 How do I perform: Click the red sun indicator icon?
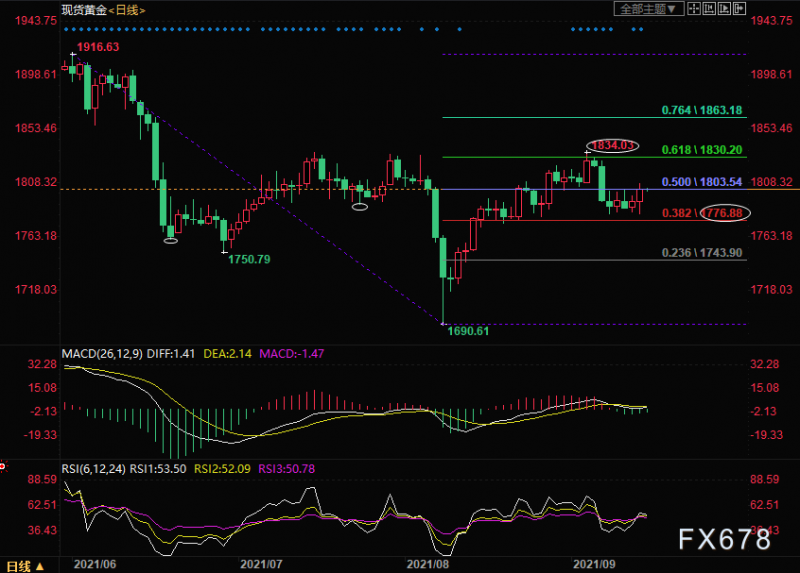click(3, 466)
